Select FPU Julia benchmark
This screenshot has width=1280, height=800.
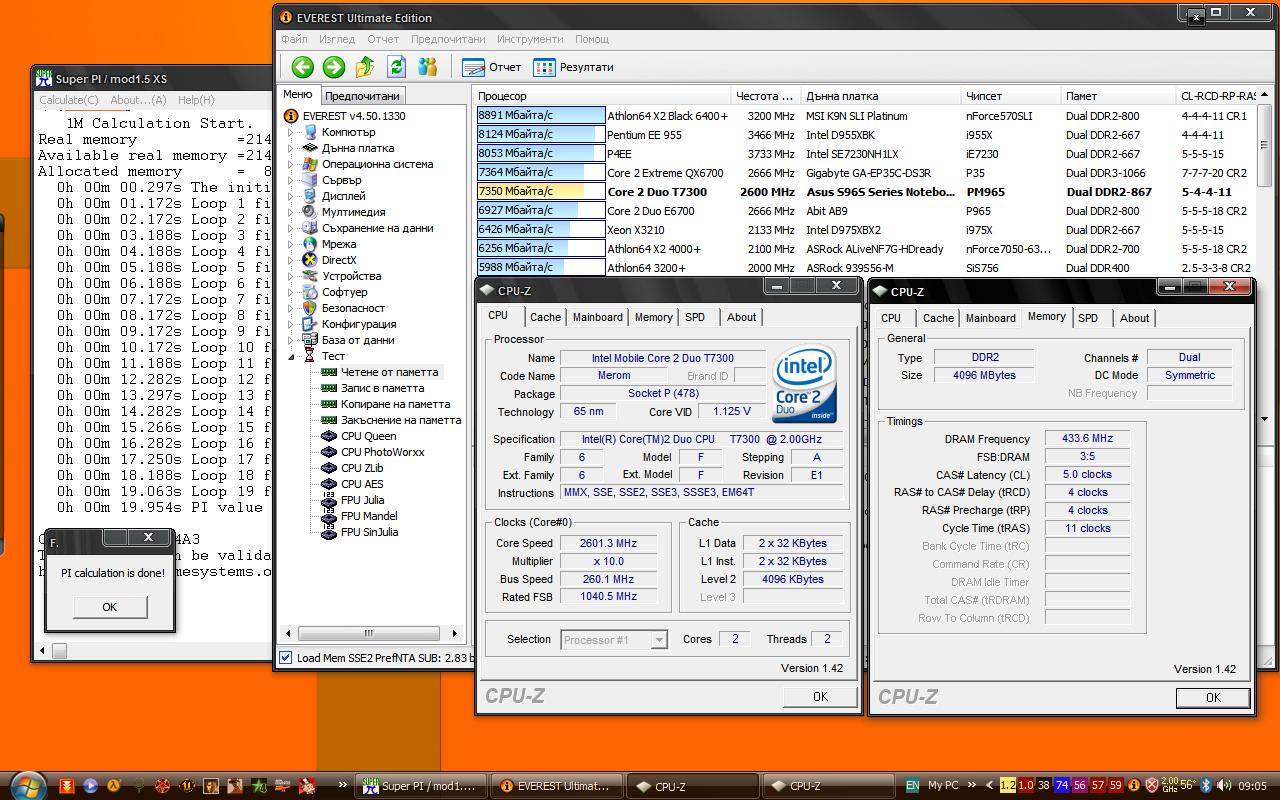coord(362,500)
